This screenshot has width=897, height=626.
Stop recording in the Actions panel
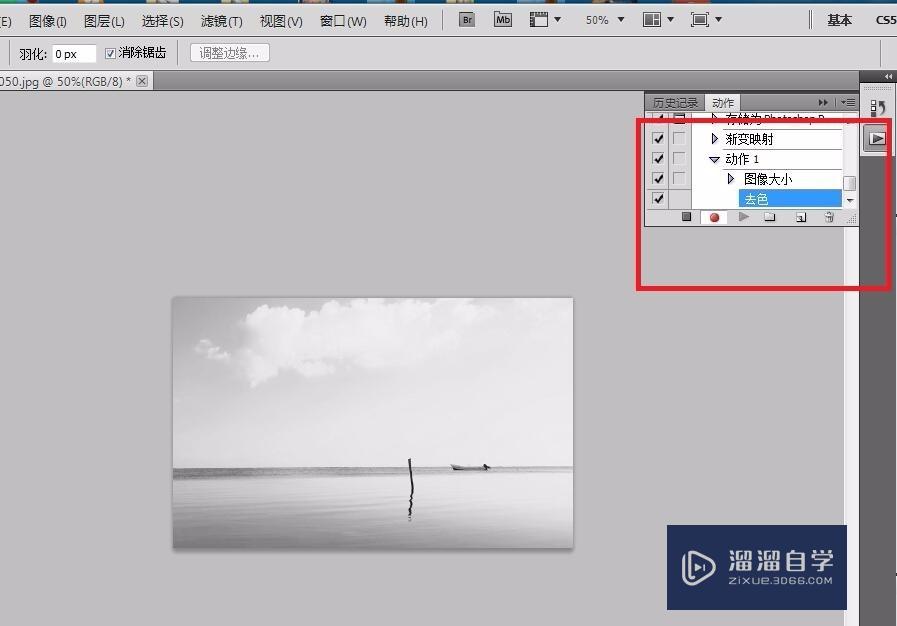[686, 217]
